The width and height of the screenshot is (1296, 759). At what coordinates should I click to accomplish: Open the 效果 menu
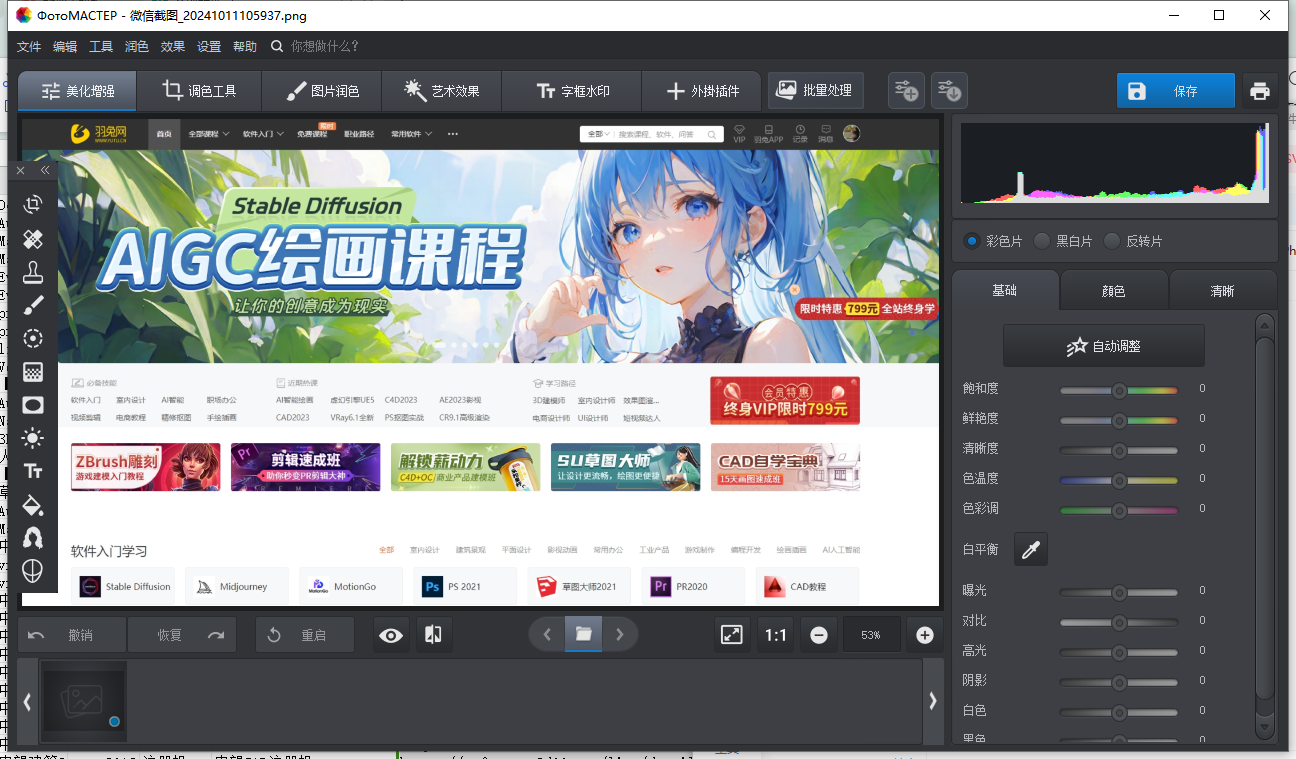[x=173, y=46]
